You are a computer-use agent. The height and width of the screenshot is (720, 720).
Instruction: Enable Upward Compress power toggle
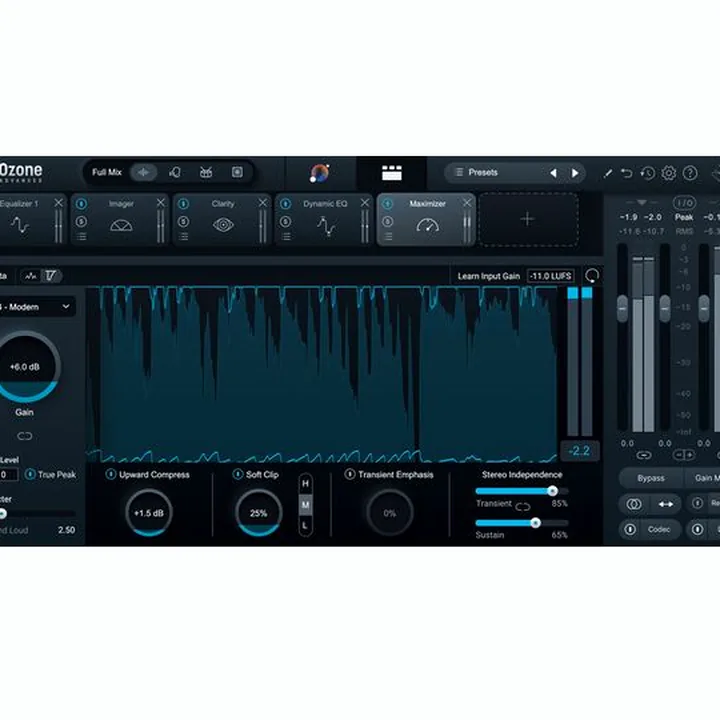coord(111,474)
